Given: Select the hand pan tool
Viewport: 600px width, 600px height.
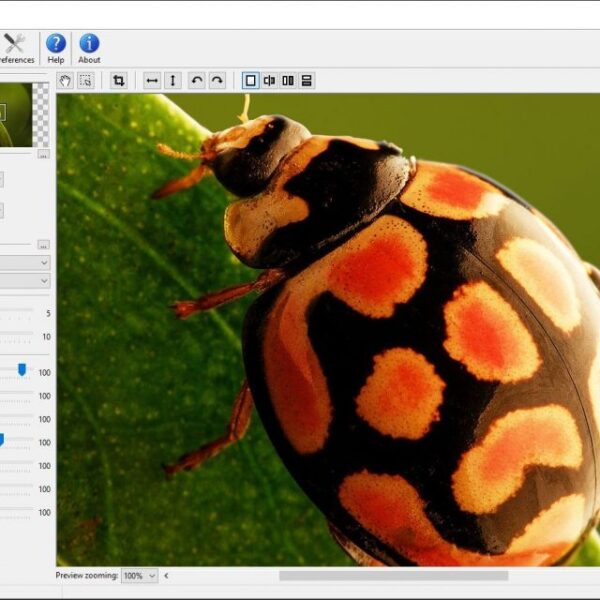Looking at the screenshot, I should pyautogui.click(x=65, y=81).
